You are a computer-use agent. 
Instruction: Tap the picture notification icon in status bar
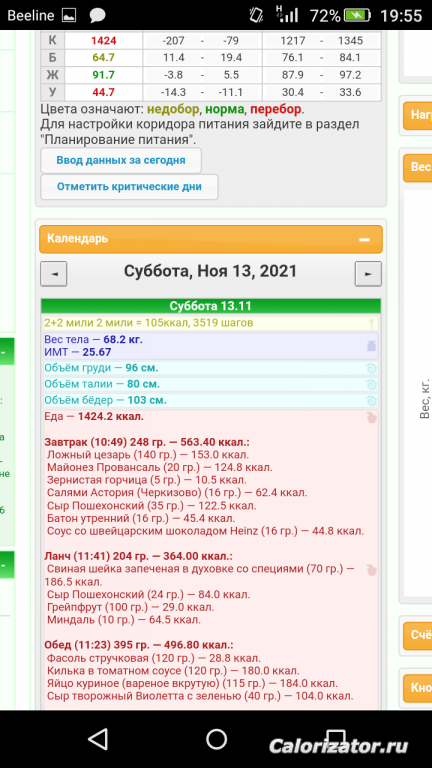click(69, 16)
